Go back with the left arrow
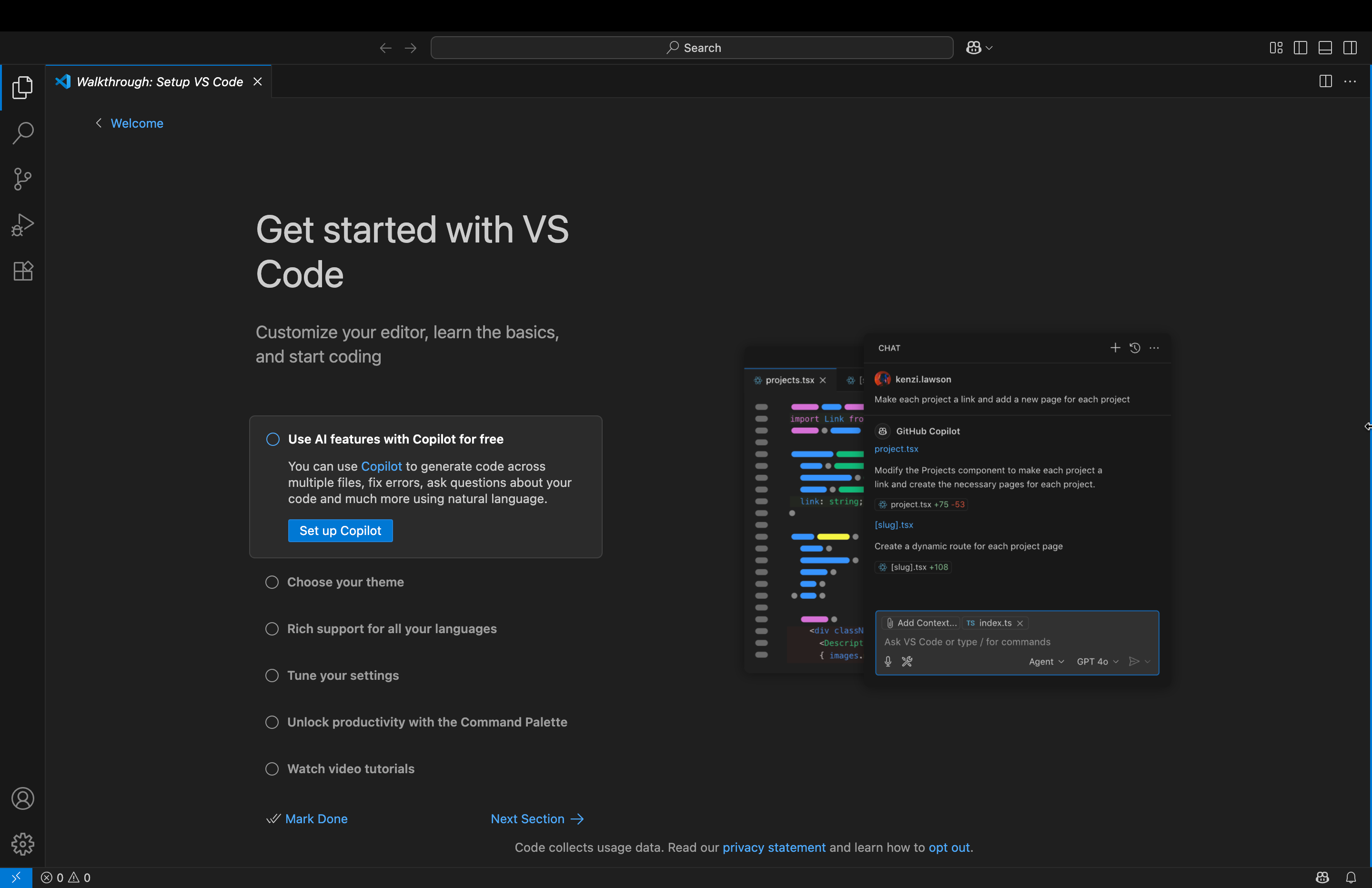1372x888 pixels. pos(386,48)
